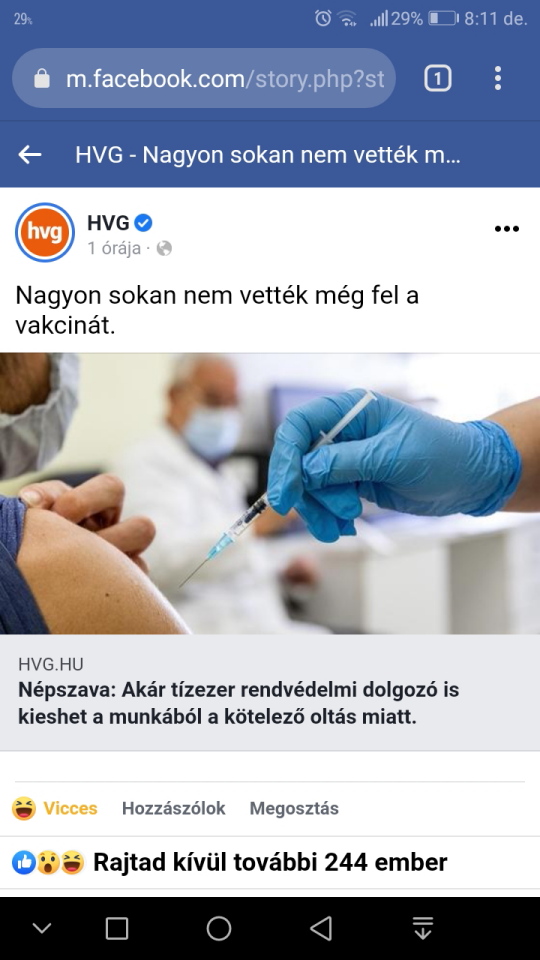
Task: Tap the back arrow in Facebook header
Action: tap(29, 155)
